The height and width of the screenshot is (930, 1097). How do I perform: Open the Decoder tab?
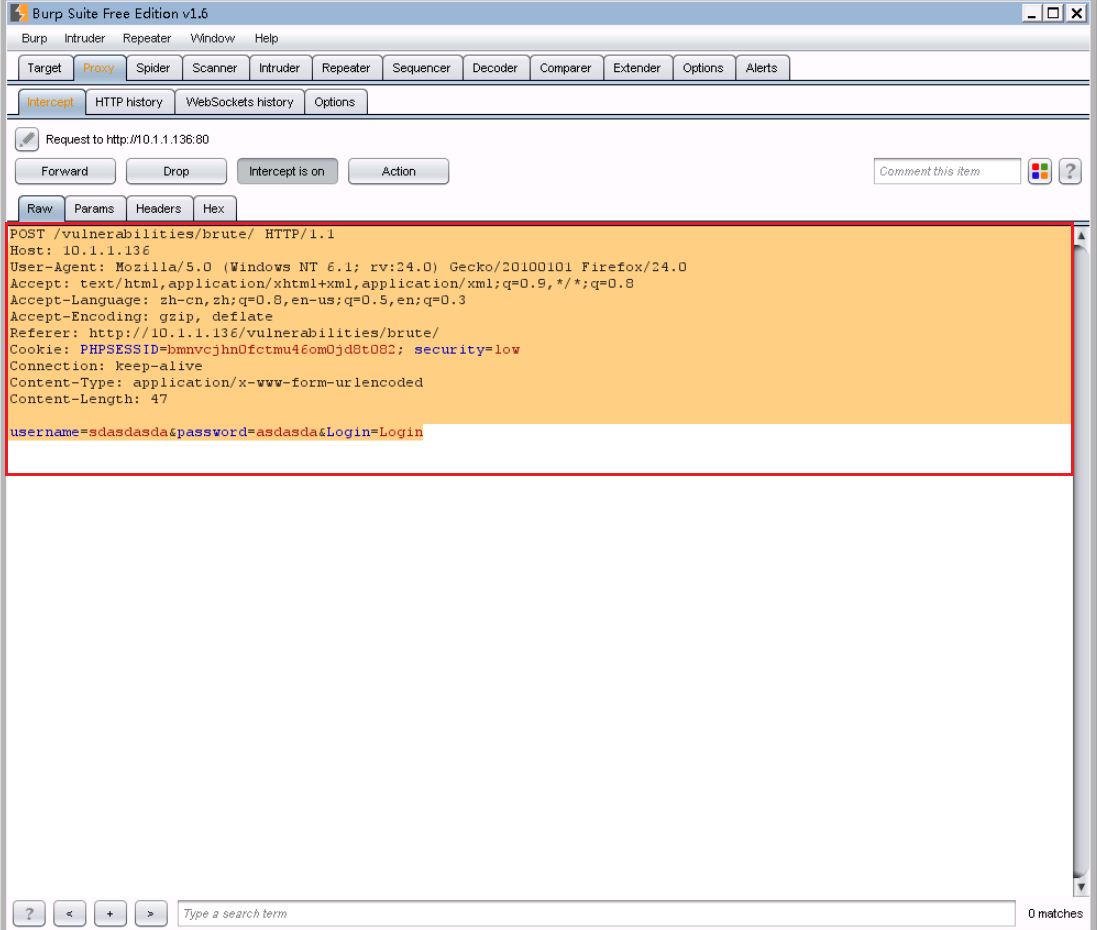(x=495, y=68)
